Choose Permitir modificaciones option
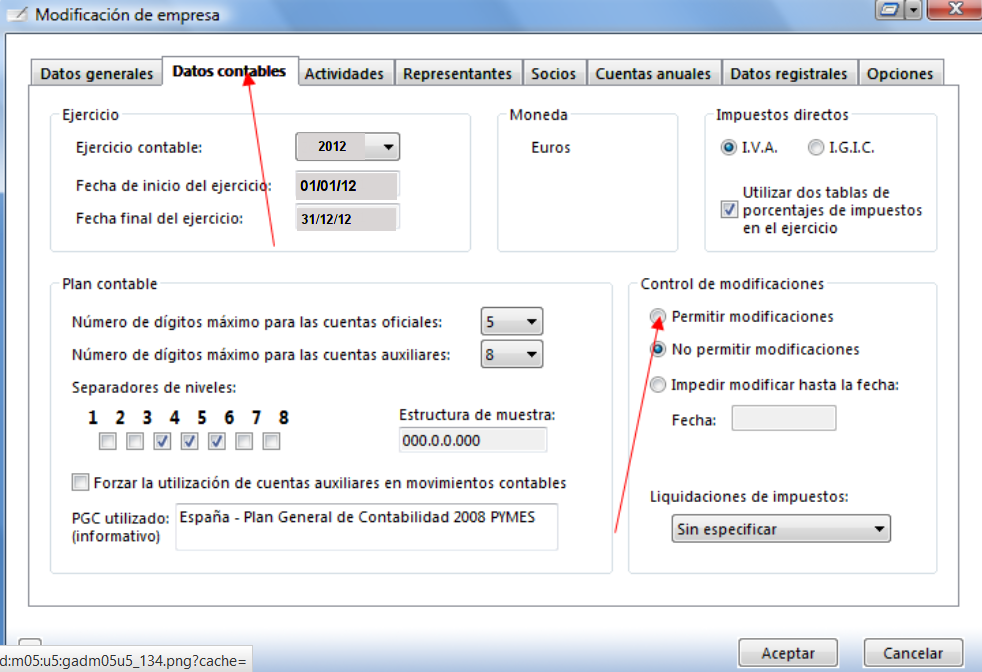Screen dimensions: 982x672 (658, 317)
